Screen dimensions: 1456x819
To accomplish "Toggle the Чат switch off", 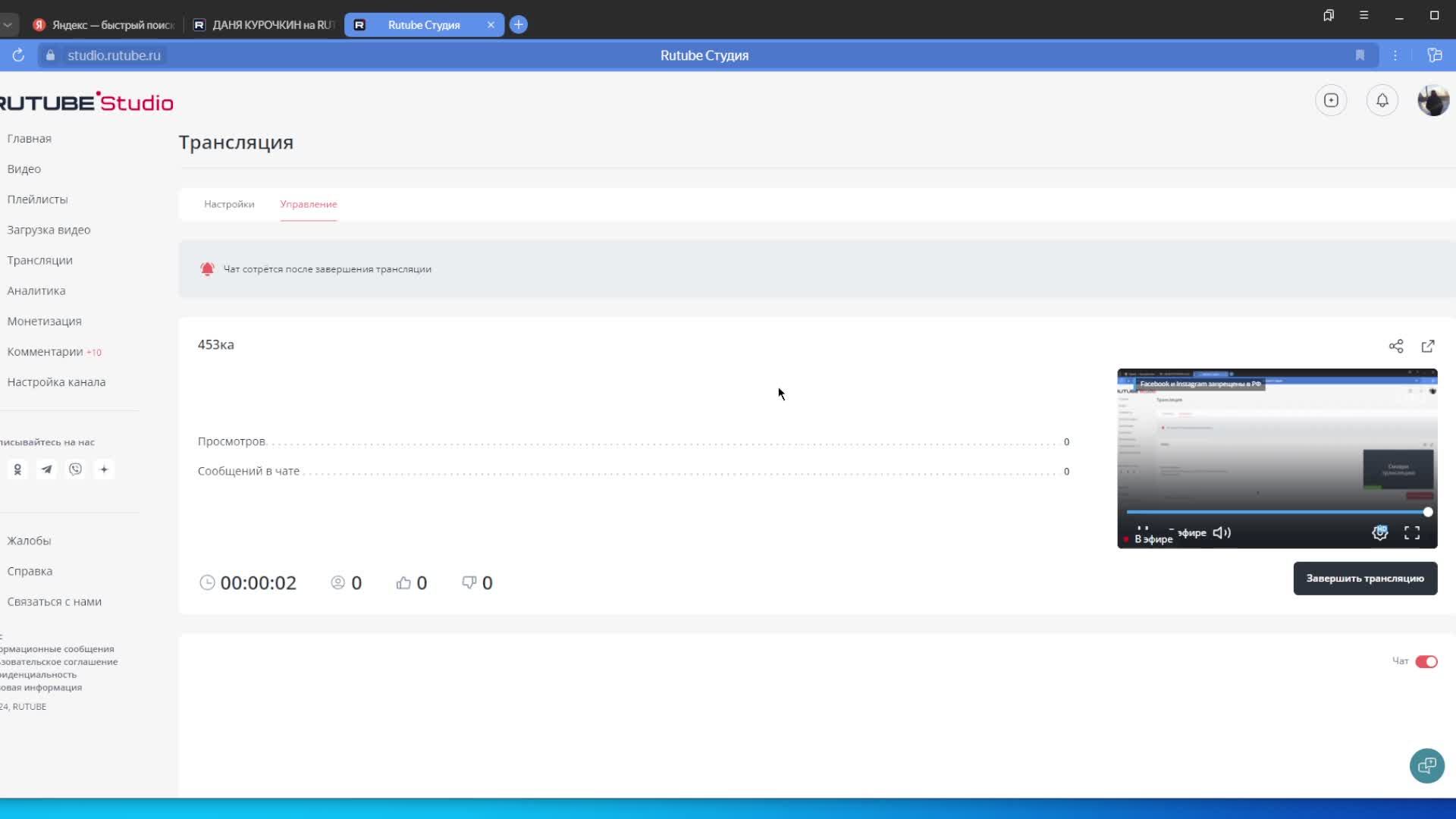I will [1426, 661].
